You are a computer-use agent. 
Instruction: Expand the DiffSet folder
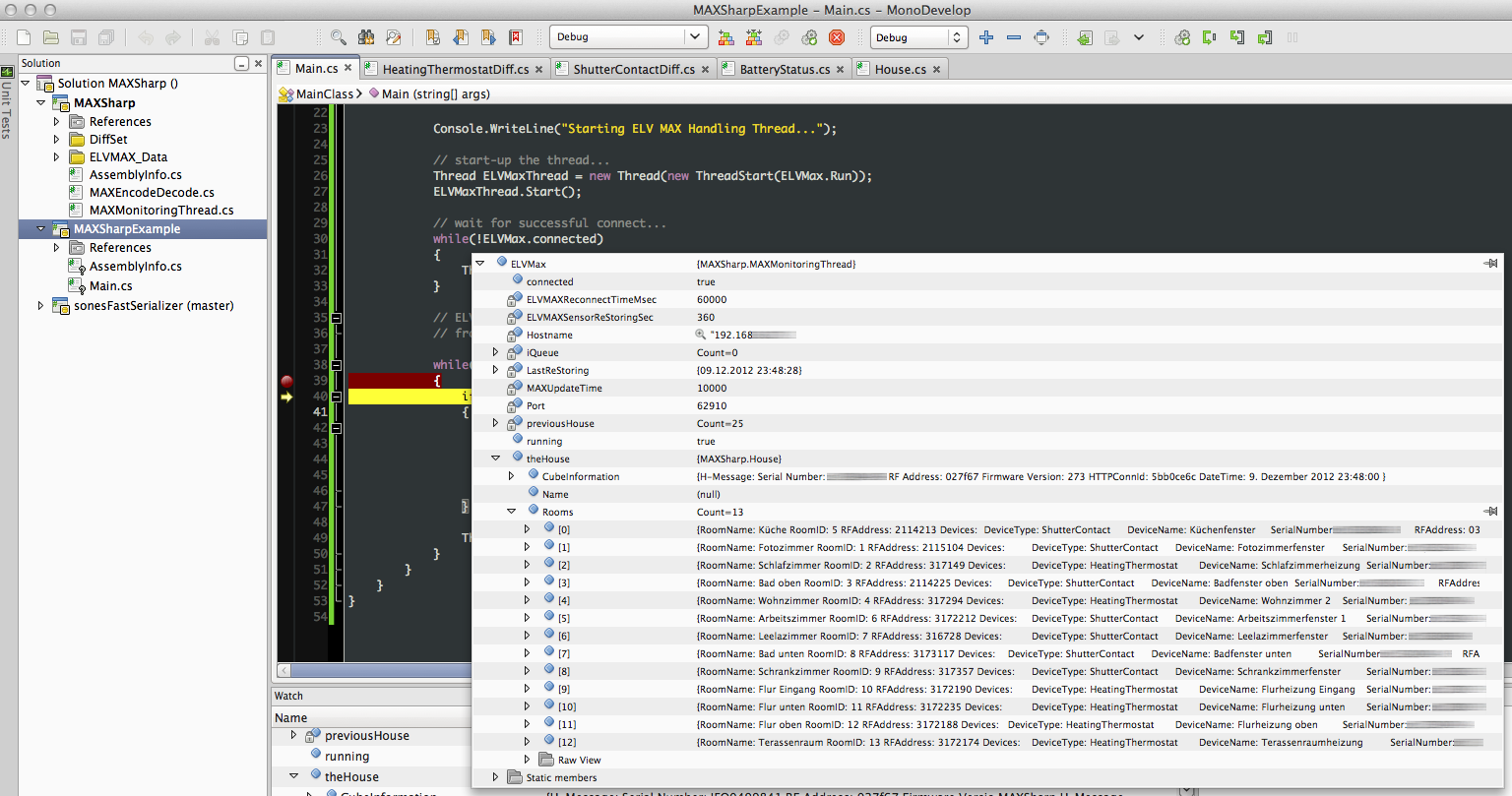pyautogui.click(x=57, y=140)
